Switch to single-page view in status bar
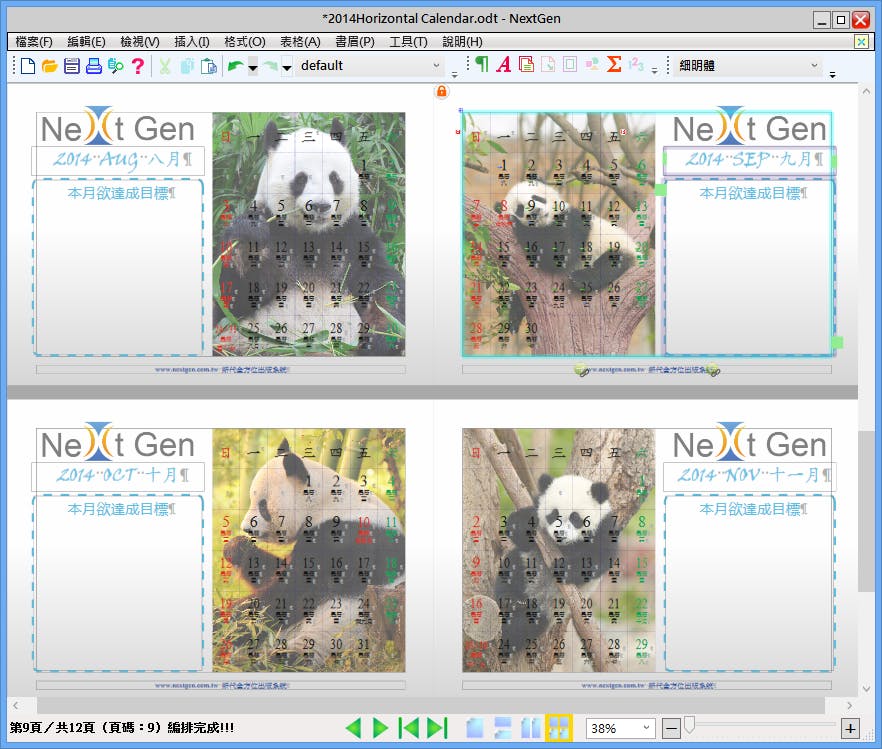This screenshot has width=882, height=749. point(476,729)
